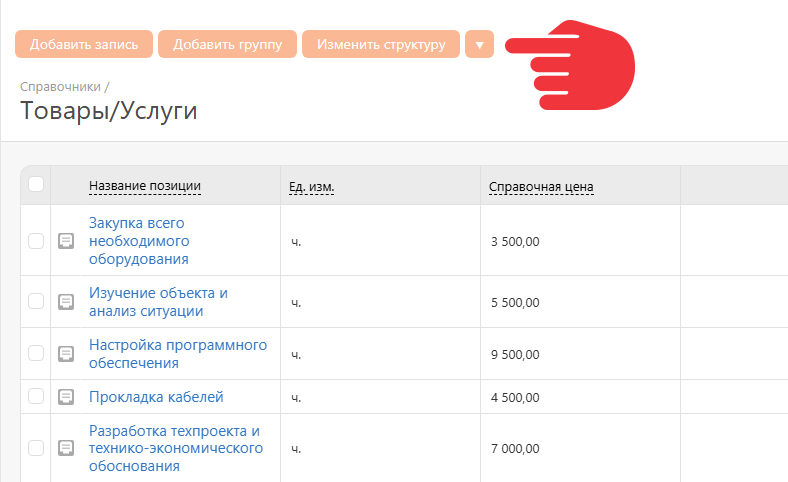The width and height of the screenshot is (788, 482).
Task: Sort by the 'Ед. изм.' column header
Action: (x=312, y=187)
